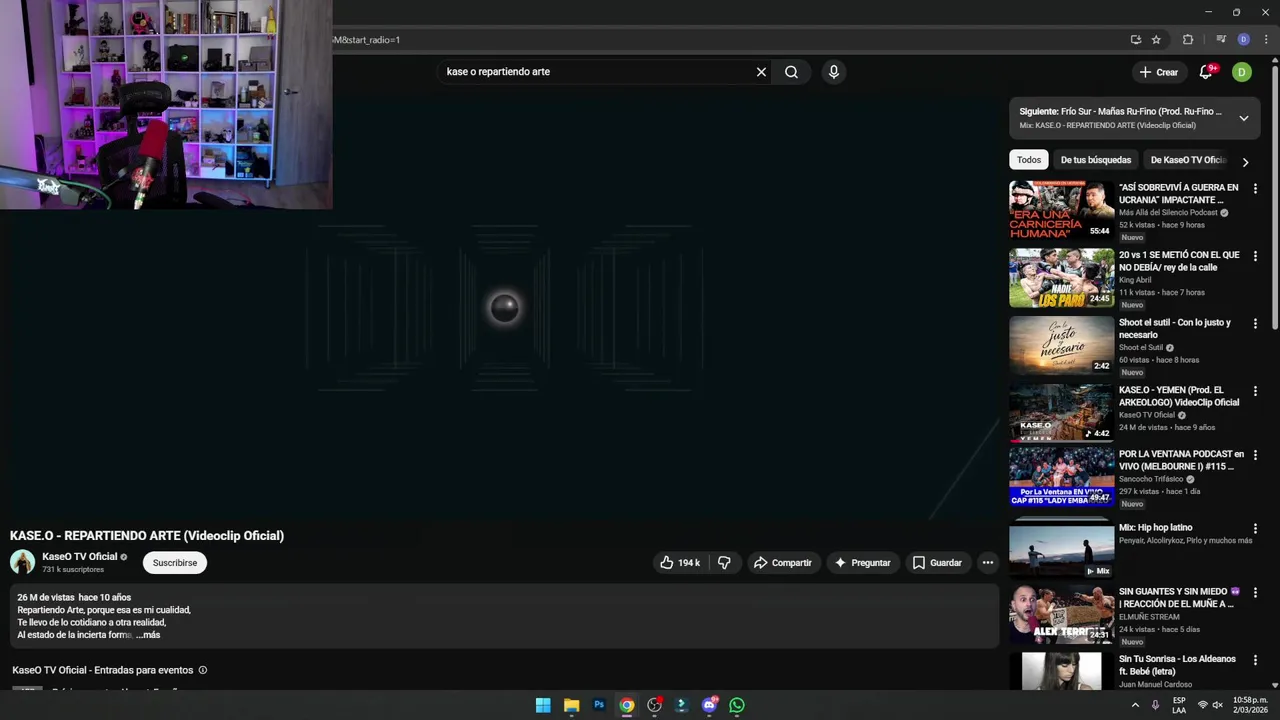
Task: Show more filter chips with right arrow
Action: 1245,161
